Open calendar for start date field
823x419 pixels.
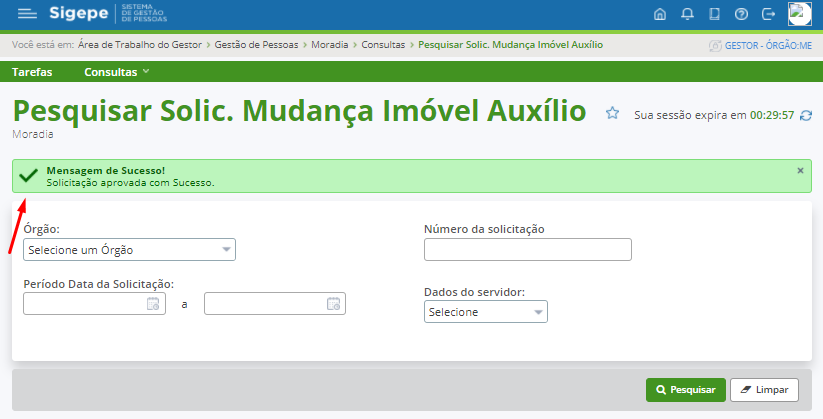pyautogui.click(x=153, y=303)
